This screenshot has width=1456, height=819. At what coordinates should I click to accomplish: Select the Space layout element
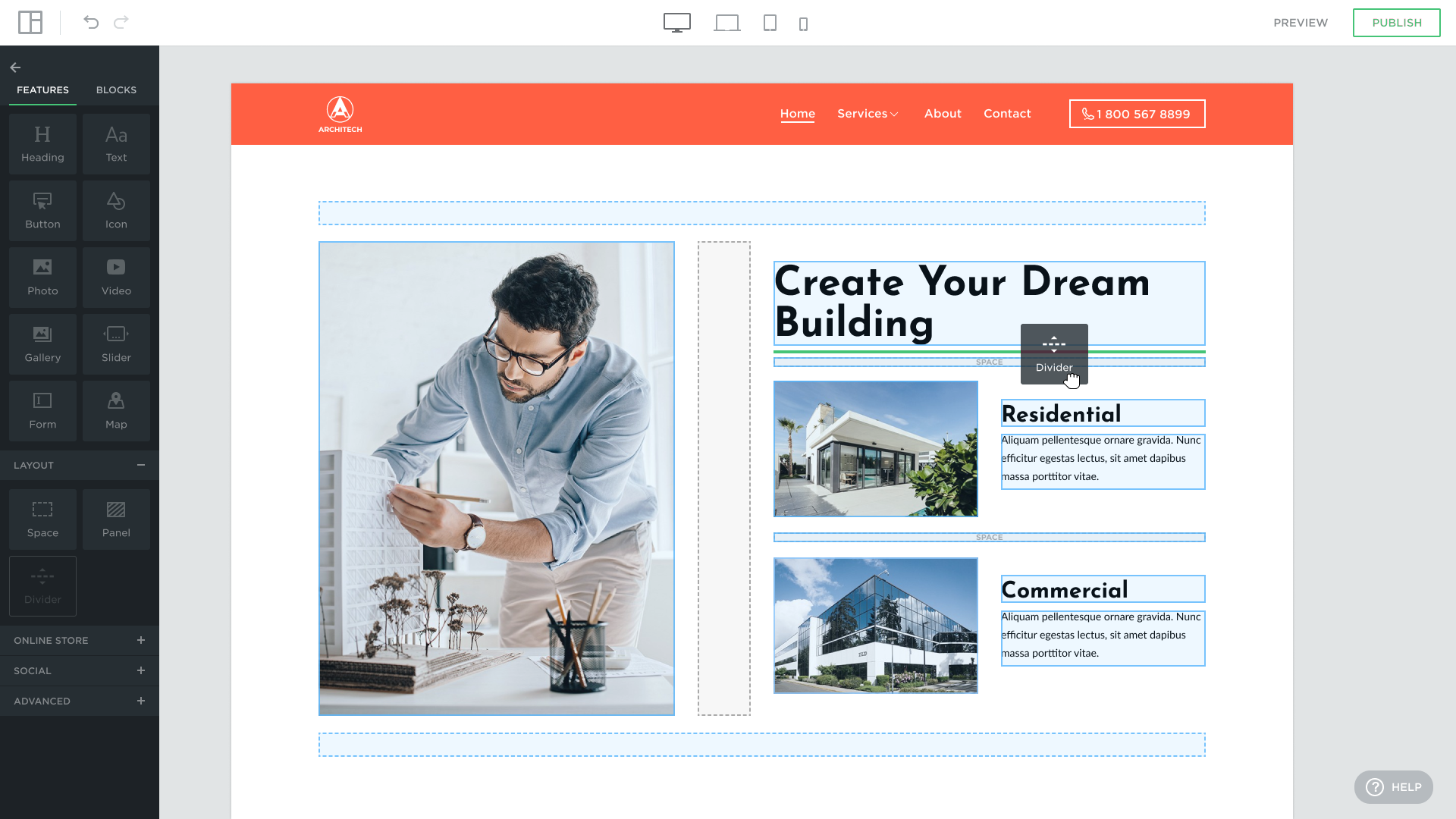[x=42, y=519]
